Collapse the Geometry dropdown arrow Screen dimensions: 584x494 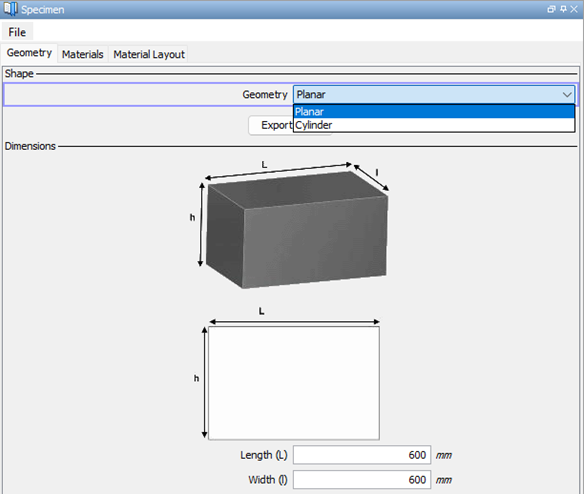pyautogui.click(x=567, y=95)
